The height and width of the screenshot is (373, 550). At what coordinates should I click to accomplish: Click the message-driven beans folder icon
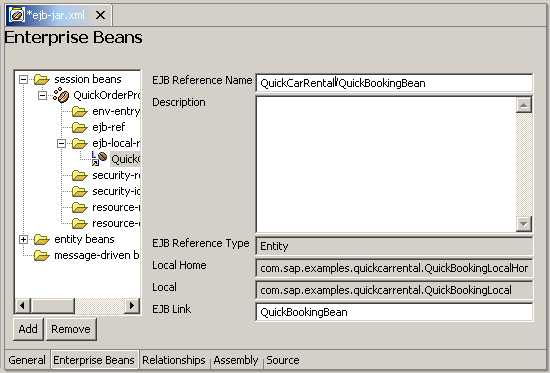tap(42, 255)
